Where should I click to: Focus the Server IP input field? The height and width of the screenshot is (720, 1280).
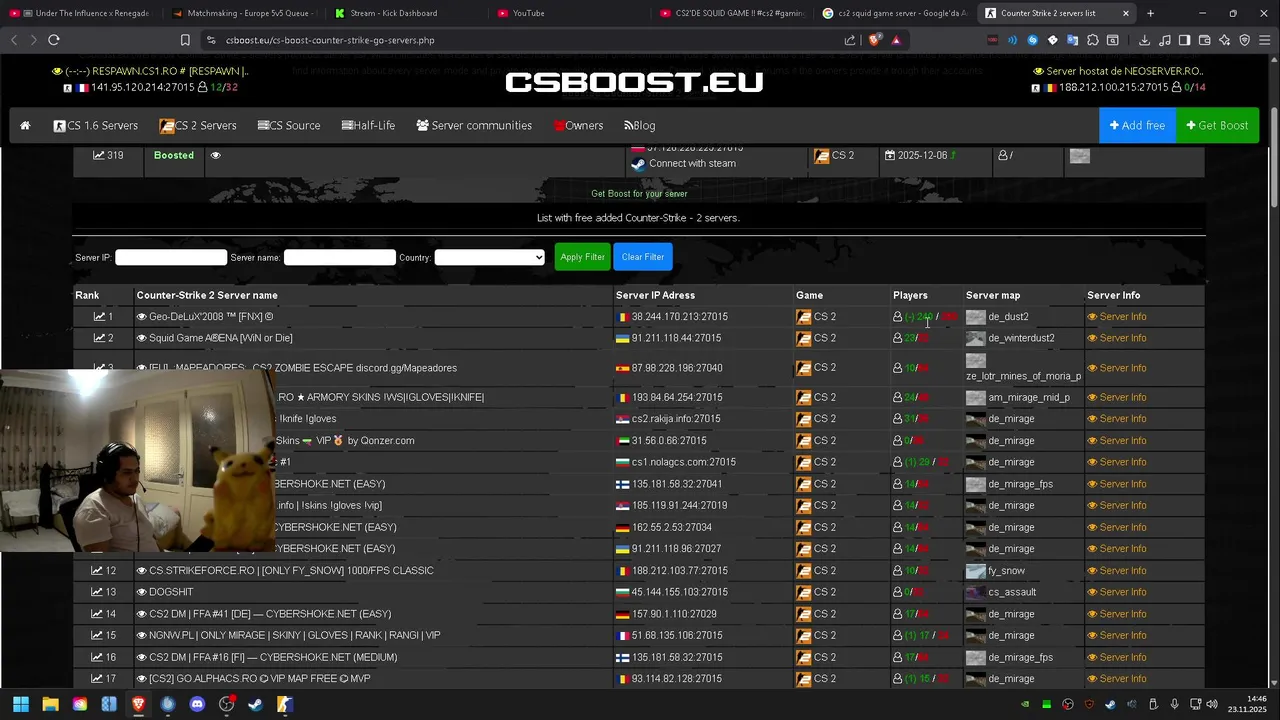click(171, 257)
